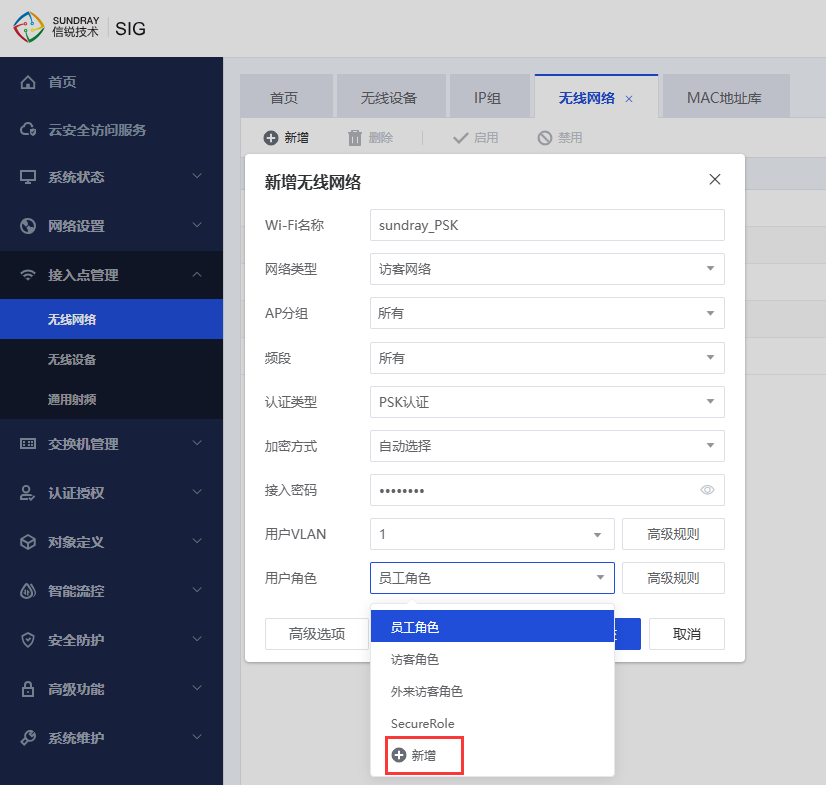Close the 无线网络 tab with x
Viewport: 826px width, 785px height.
point(629,99)
